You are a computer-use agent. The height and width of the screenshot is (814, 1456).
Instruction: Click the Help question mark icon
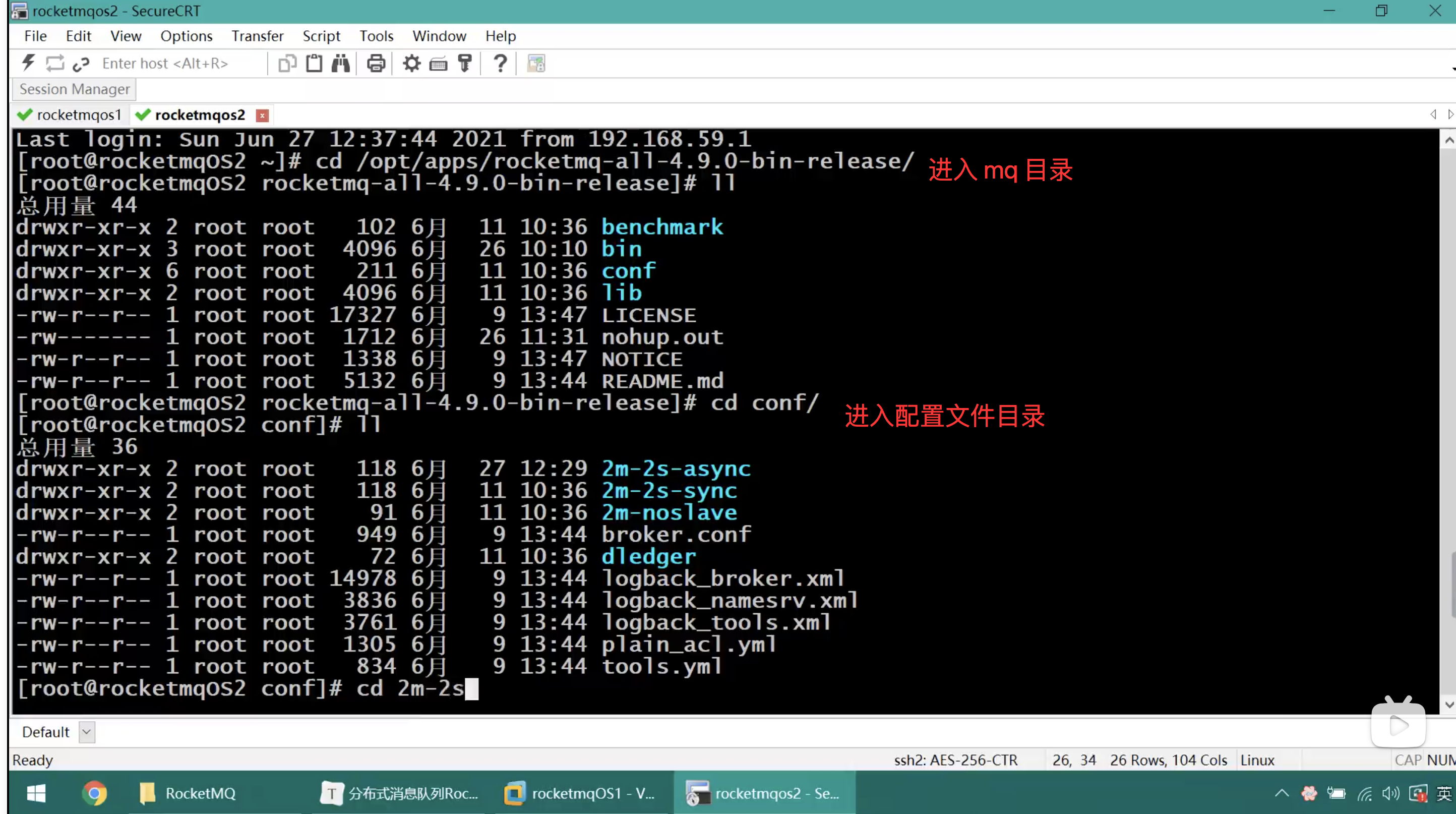click(x=500, y=63)
